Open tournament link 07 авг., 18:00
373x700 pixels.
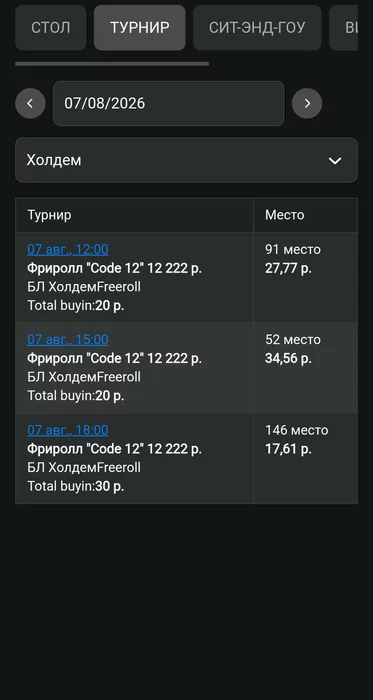coord(68,430)
